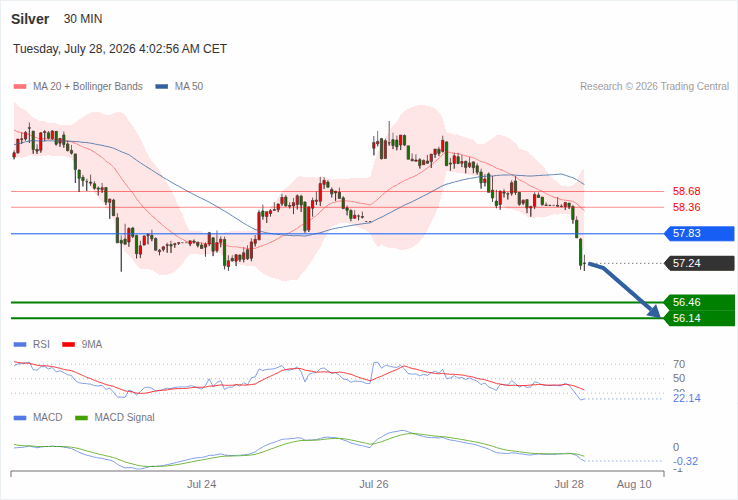Click the 9MA red legend marker
Screen dimensions: 738x500
pos(69,345)
